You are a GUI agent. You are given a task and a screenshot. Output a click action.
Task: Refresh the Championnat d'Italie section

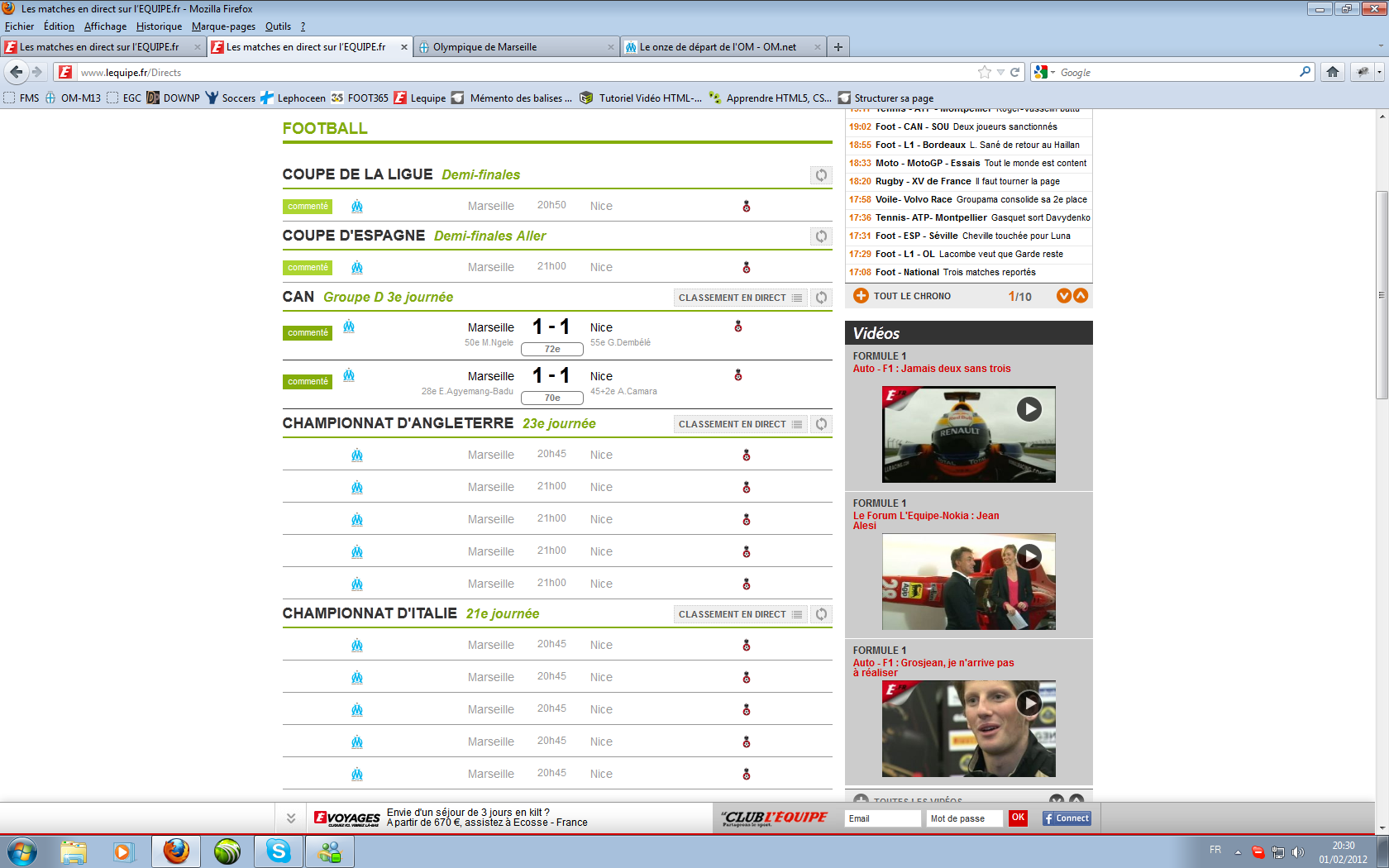click(x=821, y=614)
